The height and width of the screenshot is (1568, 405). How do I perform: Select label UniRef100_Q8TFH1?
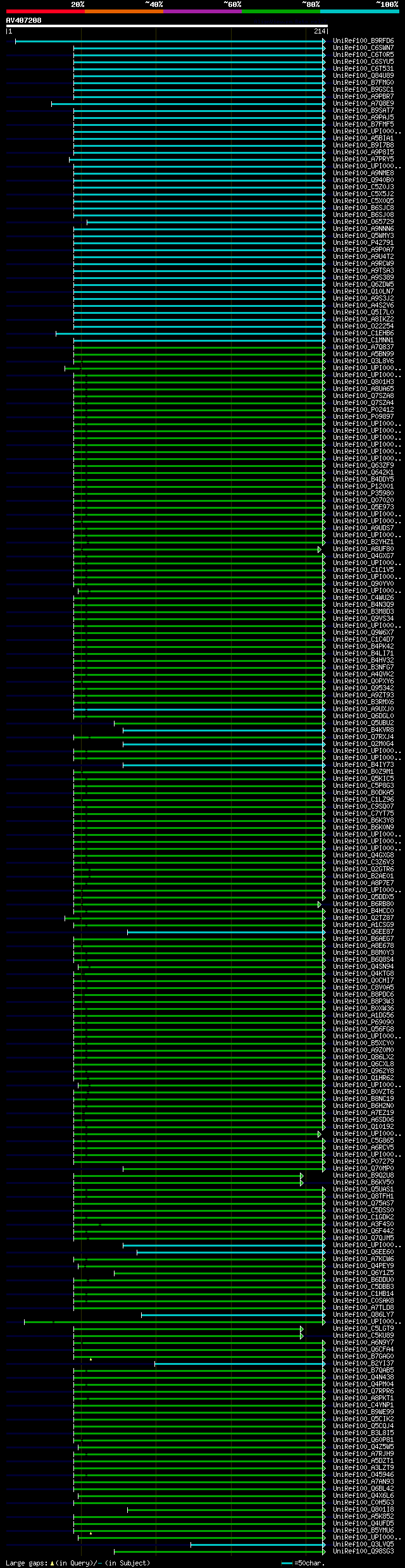coord(363,1197)
